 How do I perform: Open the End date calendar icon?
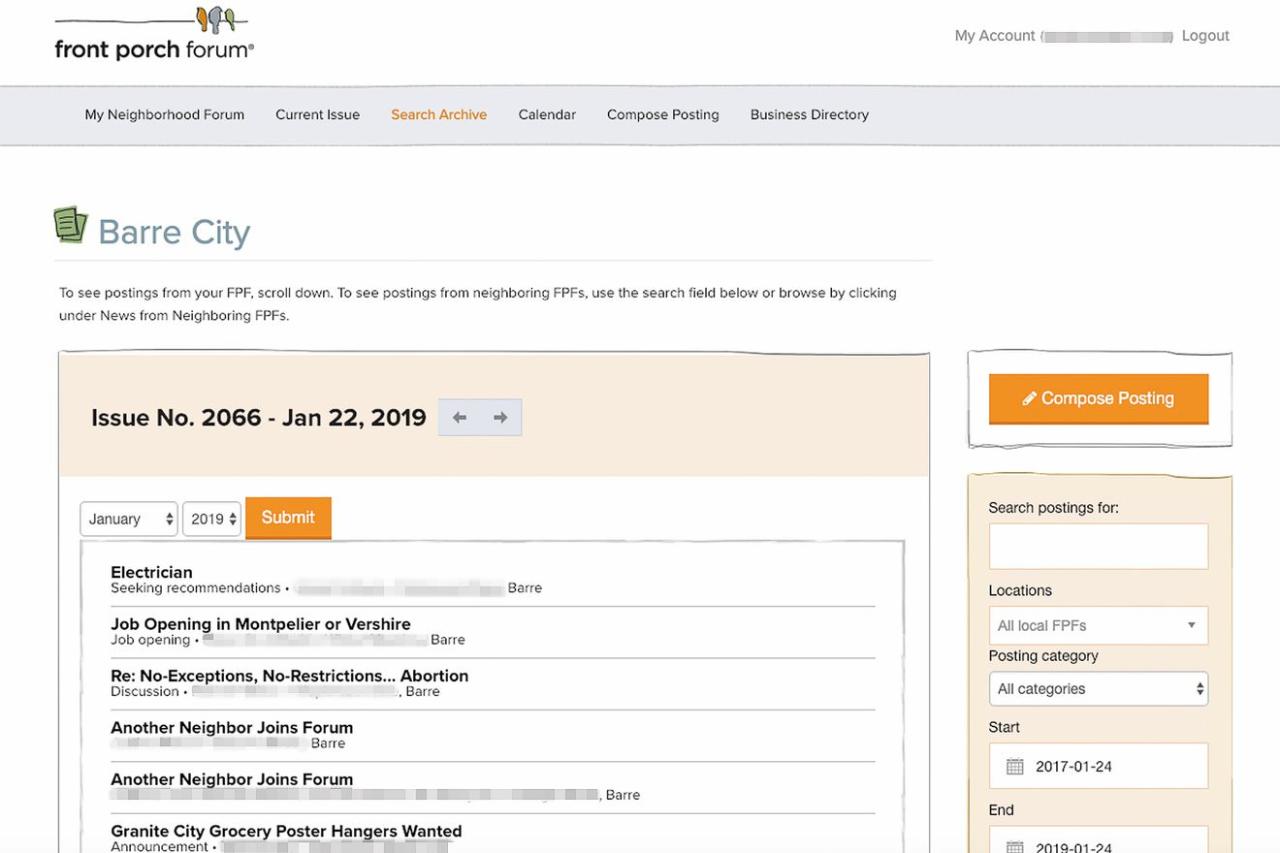[x=1014, y=846]
